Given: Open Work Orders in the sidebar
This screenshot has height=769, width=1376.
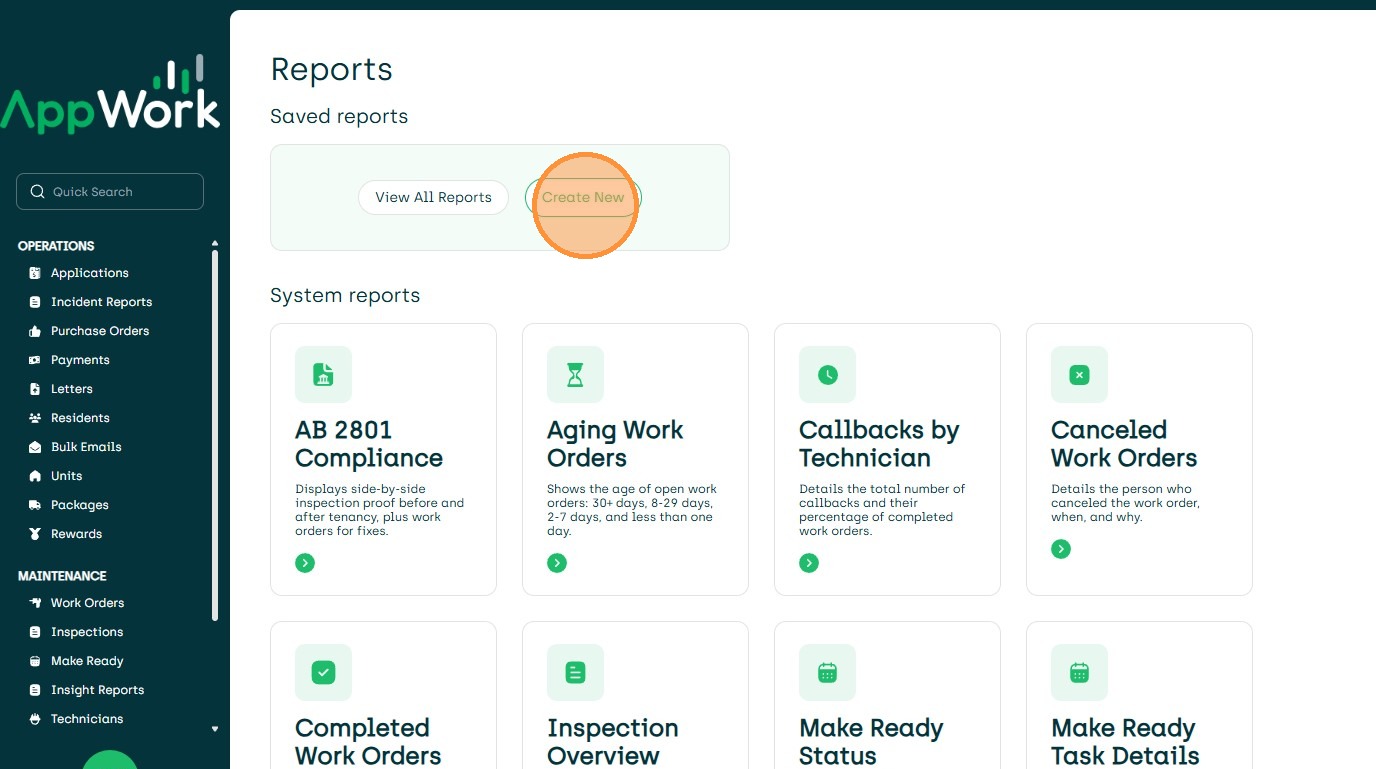Looking at the screenshot, I should click(x=87, y=603).
